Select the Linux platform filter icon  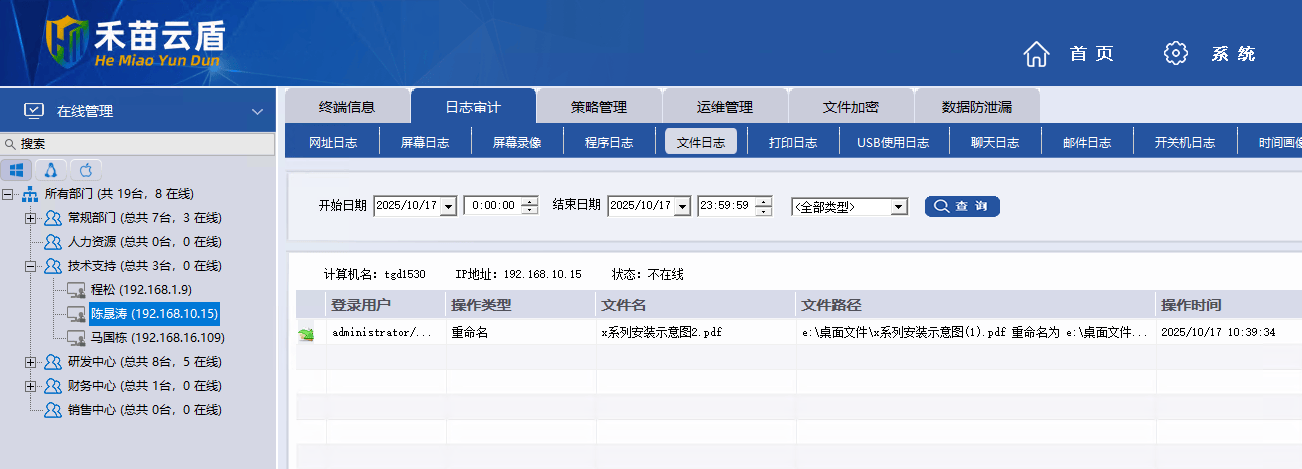click(51, 169)
